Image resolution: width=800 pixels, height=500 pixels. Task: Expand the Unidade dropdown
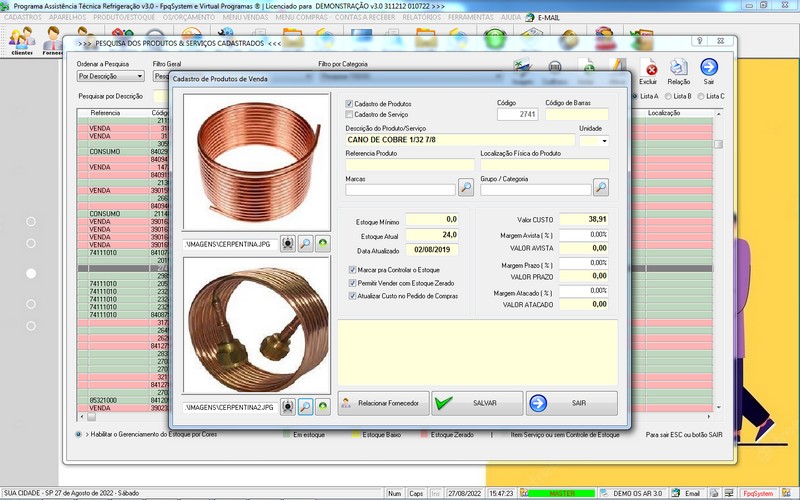coord(604,141)
